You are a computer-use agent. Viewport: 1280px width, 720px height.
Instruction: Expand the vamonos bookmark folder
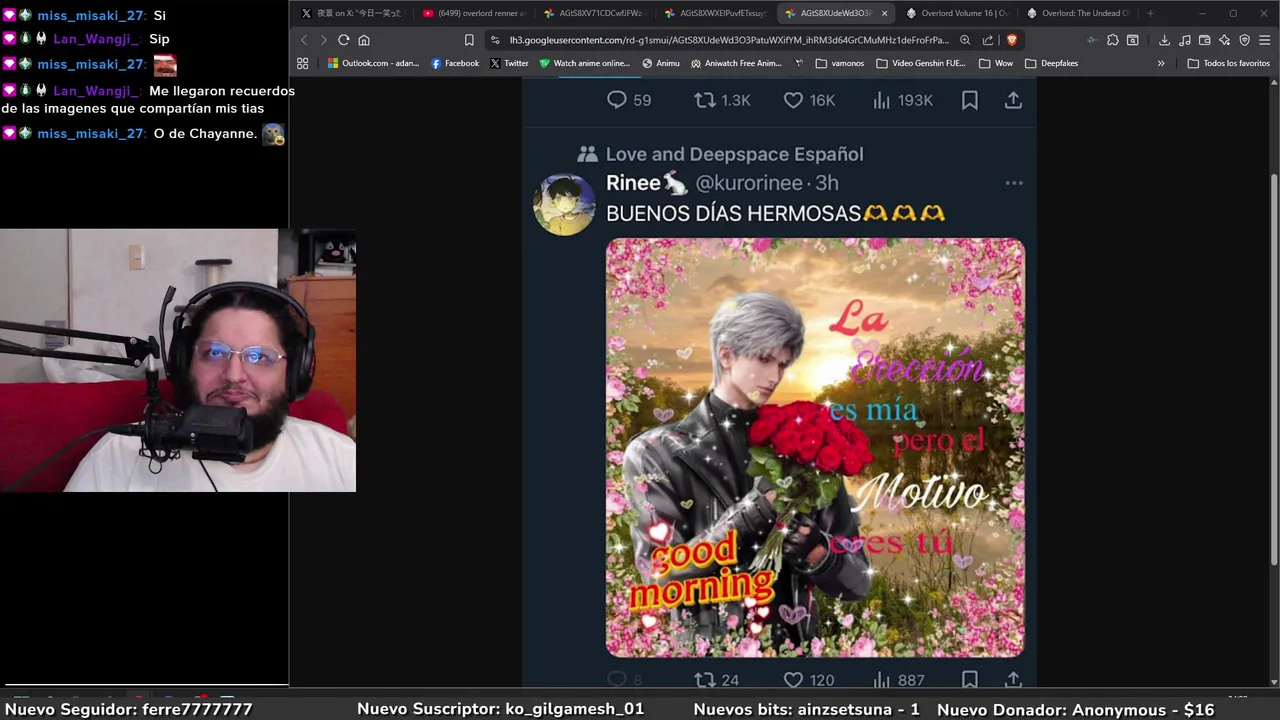[x=840, y=63]
